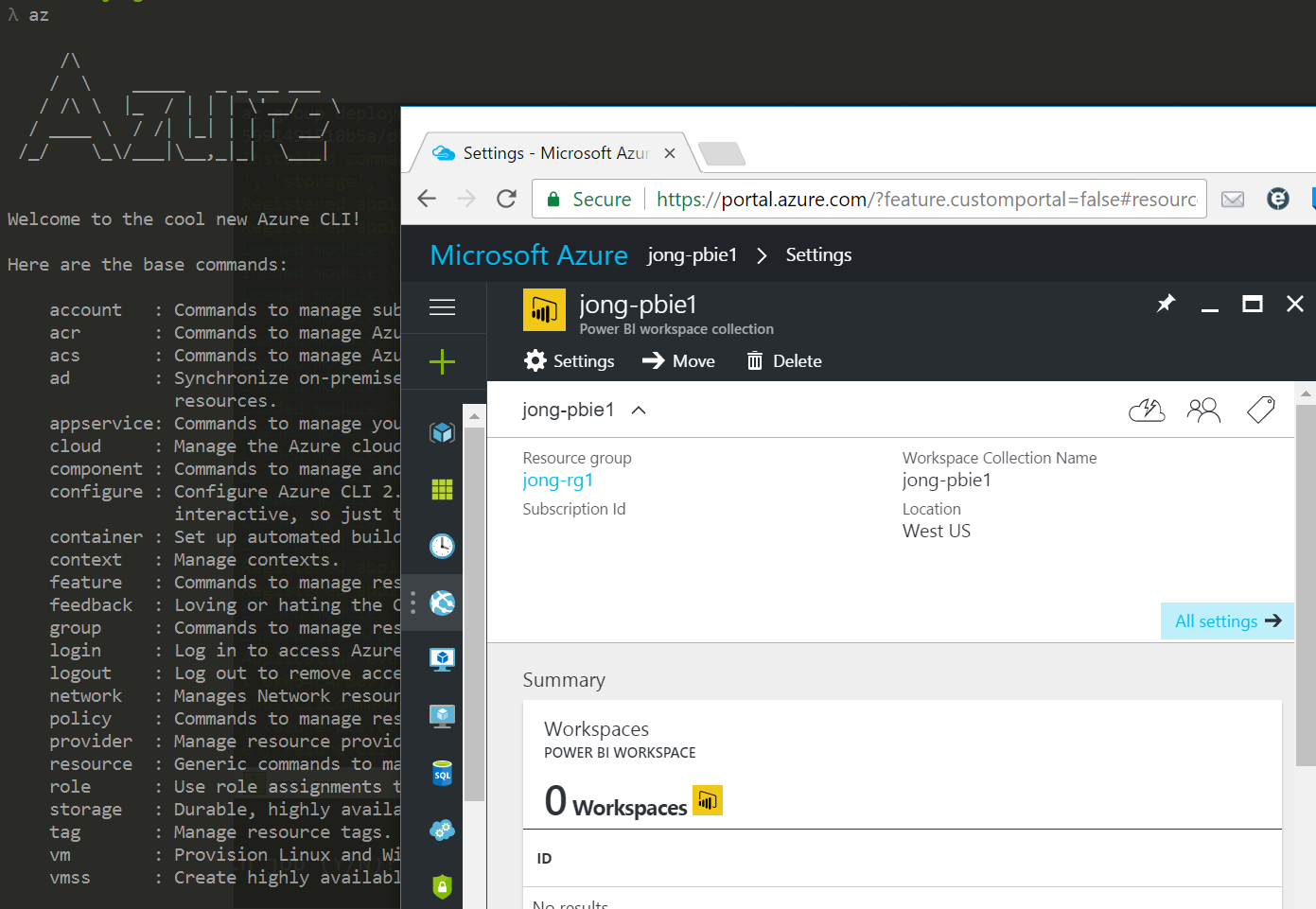Select the SQL databases sidebar icon
1316x909 pixels.
(442, 774)
